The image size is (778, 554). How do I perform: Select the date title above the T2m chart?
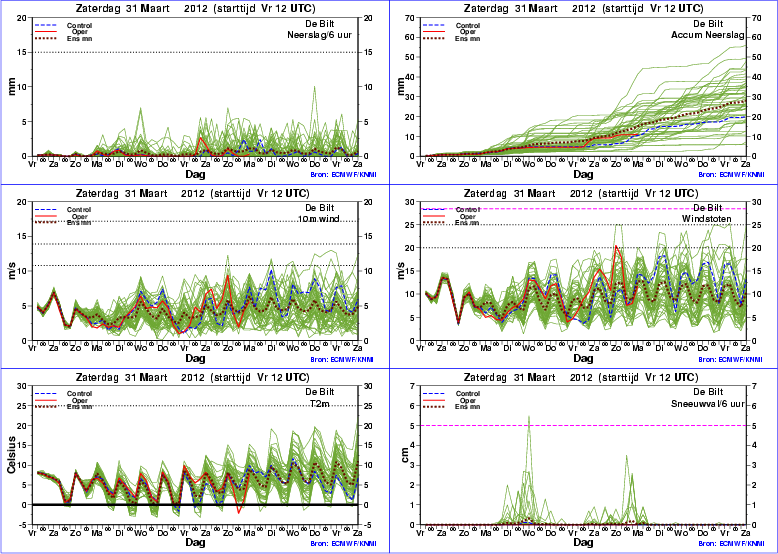point(195,377)
